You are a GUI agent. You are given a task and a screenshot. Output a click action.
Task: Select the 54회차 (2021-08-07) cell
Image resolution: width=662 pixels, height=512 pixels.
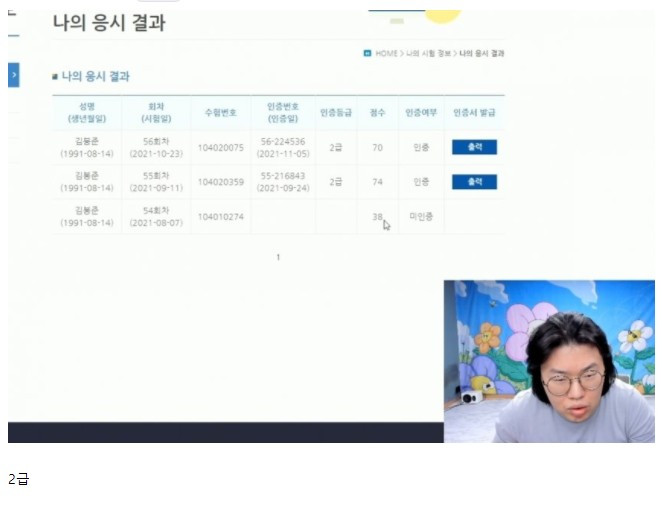[156, 217]
